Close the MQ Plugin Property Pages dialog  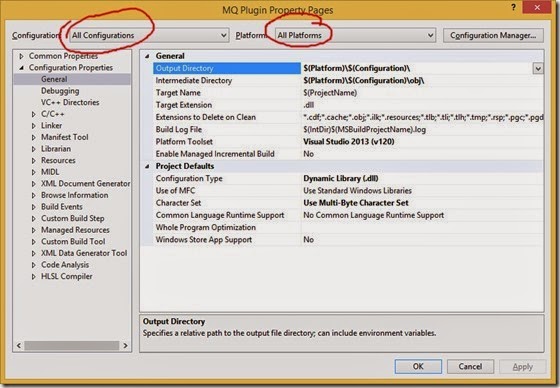[x=538, y=7]
